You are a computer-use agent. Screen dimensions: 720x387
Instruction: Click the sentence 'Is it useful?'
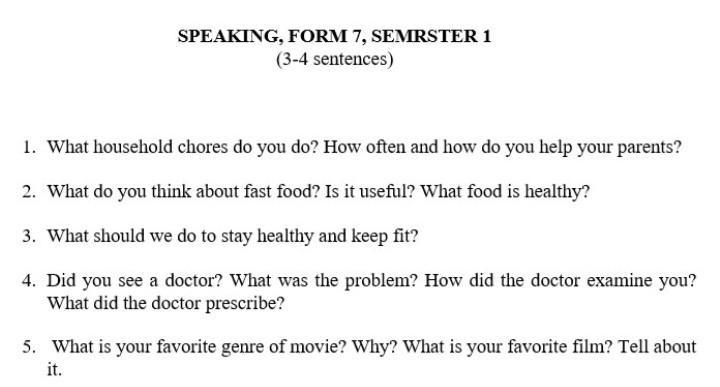370,191
